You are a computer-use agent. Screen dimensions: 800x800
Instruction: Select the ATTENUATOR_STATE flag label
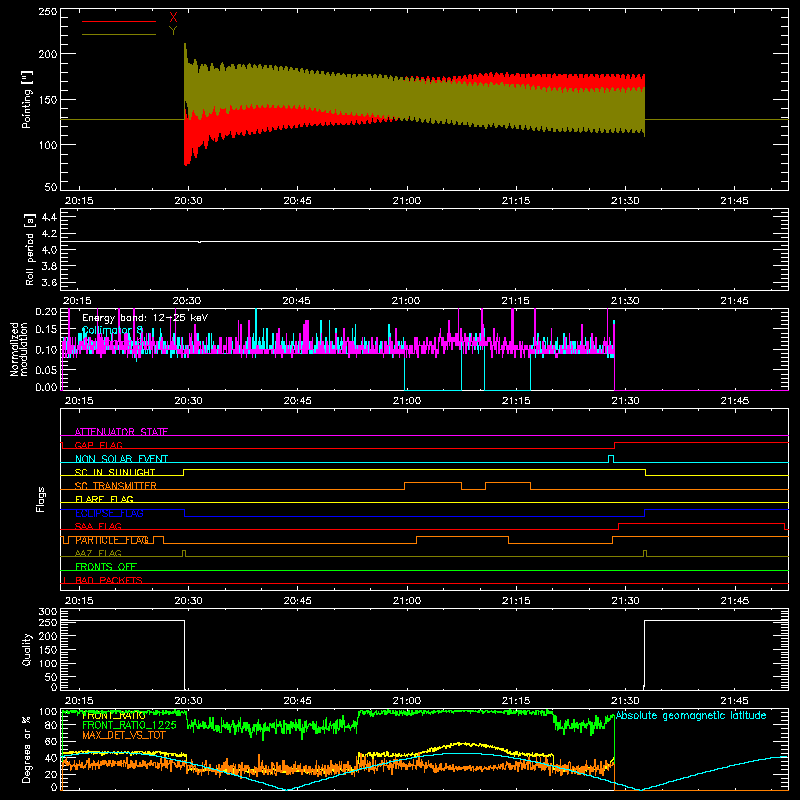pos(121,432)
